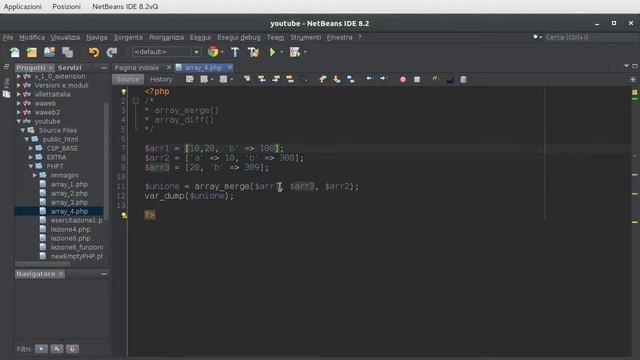This screenshot has height=360, width=640.
Task: Click the Save All toolbar icon
Action: click(67, 52)
